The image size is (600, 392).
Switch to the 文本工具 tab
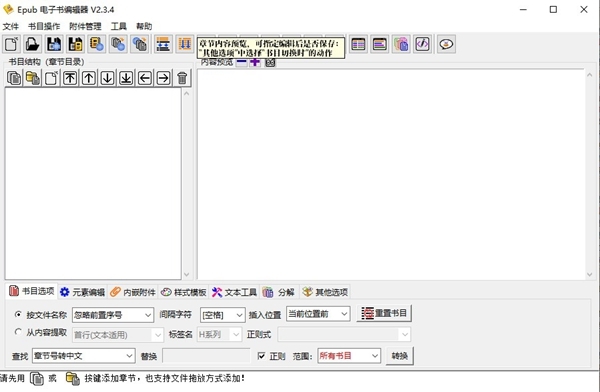point(234,292)
